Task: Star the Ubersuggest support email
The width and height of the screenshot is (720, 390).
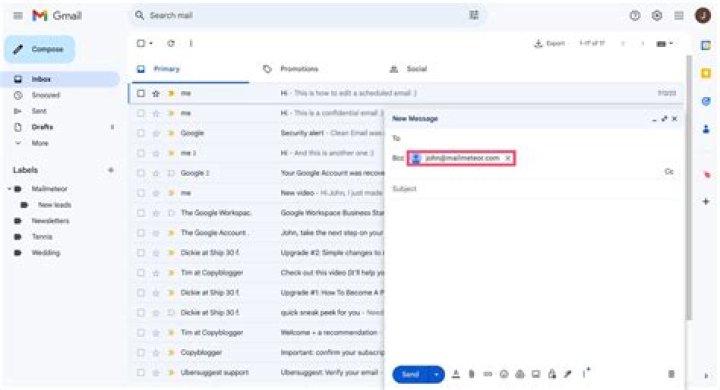Action: (156, 373)
